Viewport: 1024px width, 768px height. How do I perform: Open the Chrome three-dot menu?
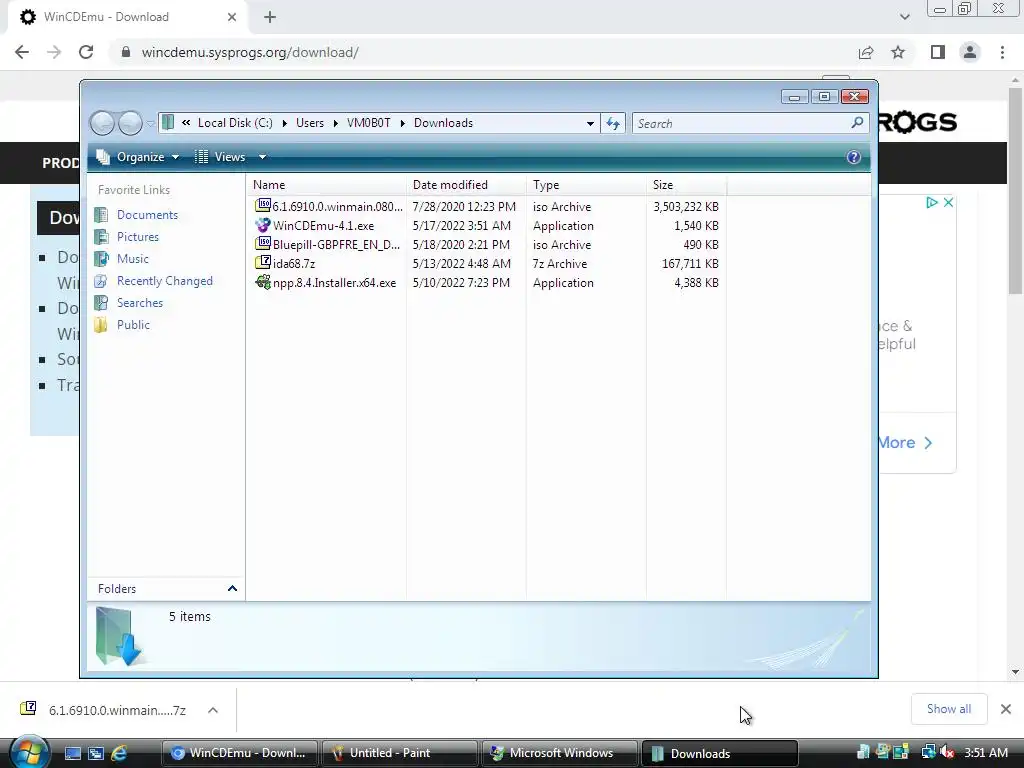(1002, 52)
